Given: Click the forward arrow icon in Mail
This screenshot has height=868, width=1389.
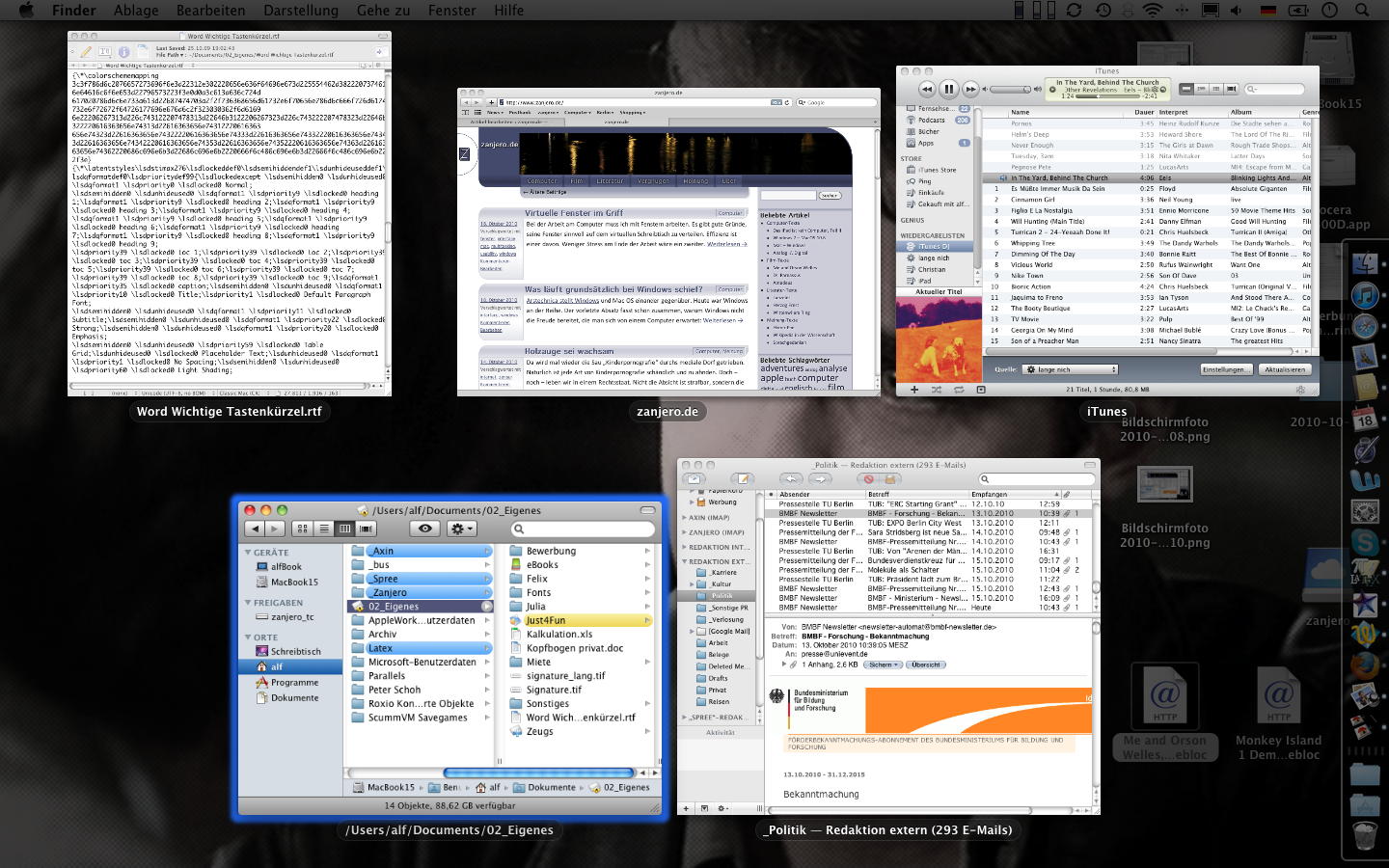Looking at the screenshot, I should point(819,479).
